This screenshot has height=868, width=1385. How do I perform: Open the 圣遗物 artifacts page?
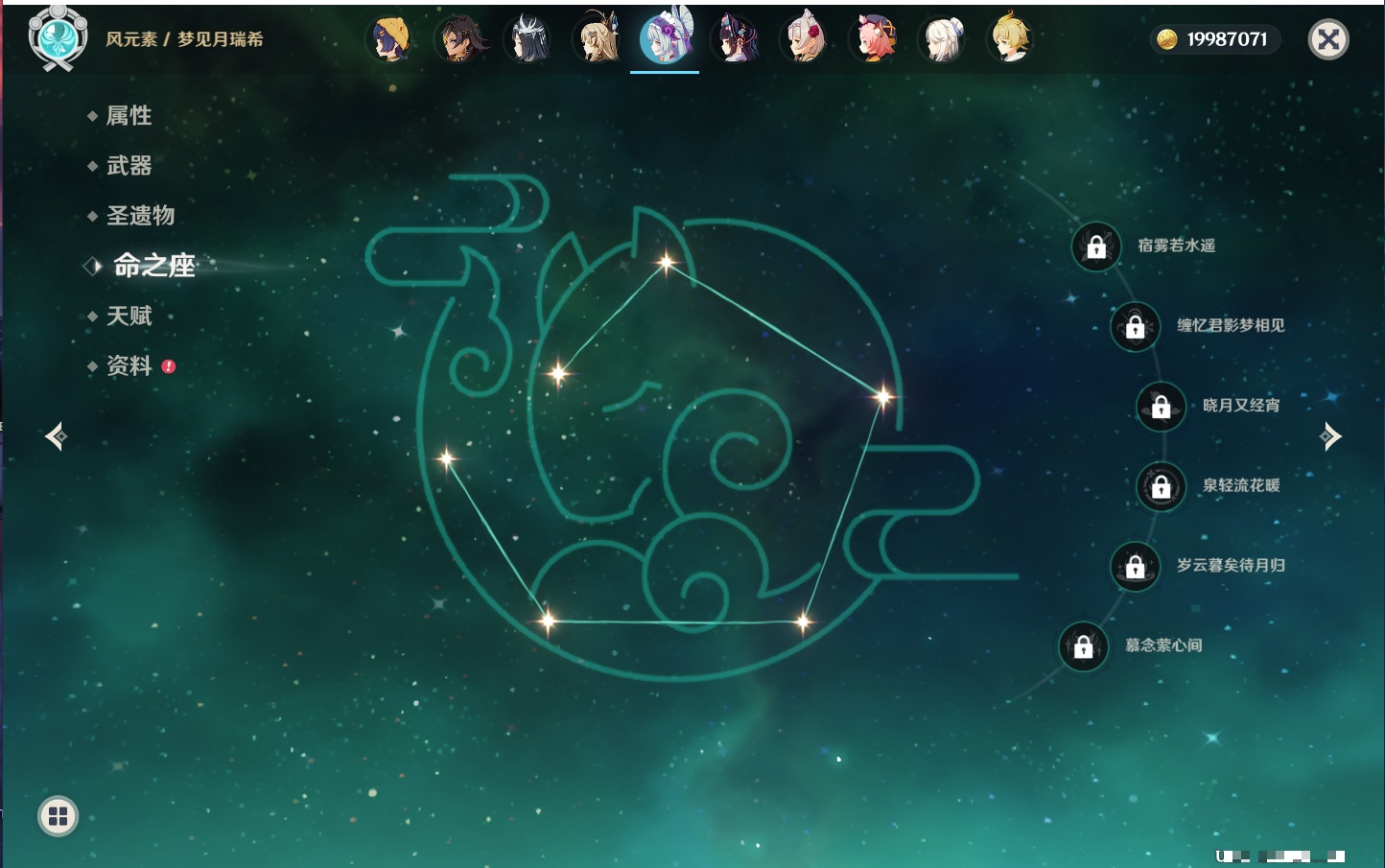coord(140,216)
